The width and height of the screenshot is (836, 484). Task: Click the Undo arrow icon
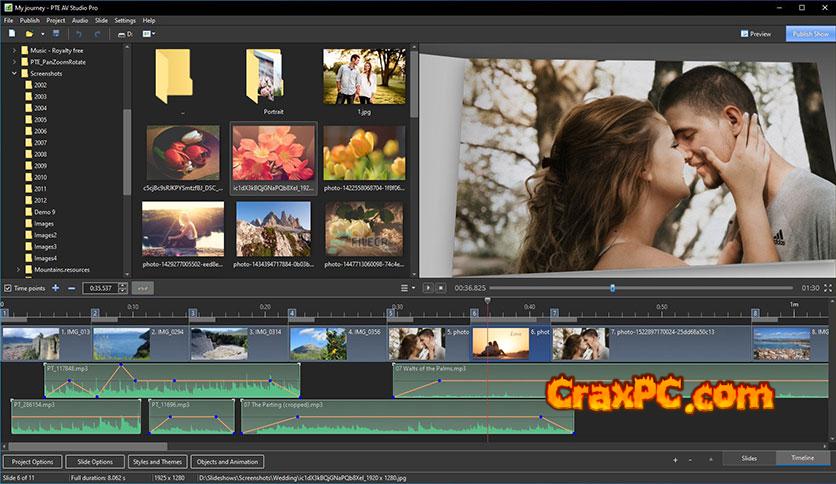(79, 34)
